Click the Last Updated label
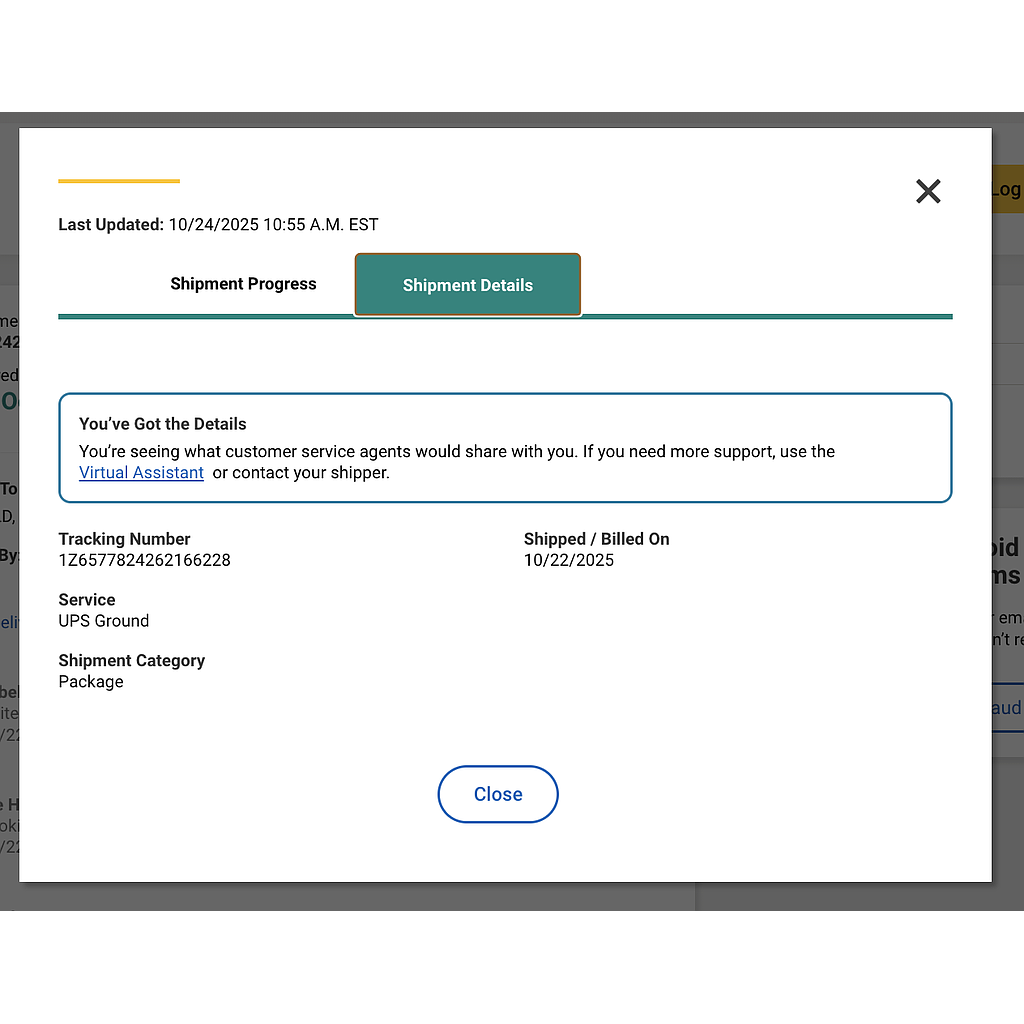Screen dimensions: 1024x1024 (x=110, y=225)
